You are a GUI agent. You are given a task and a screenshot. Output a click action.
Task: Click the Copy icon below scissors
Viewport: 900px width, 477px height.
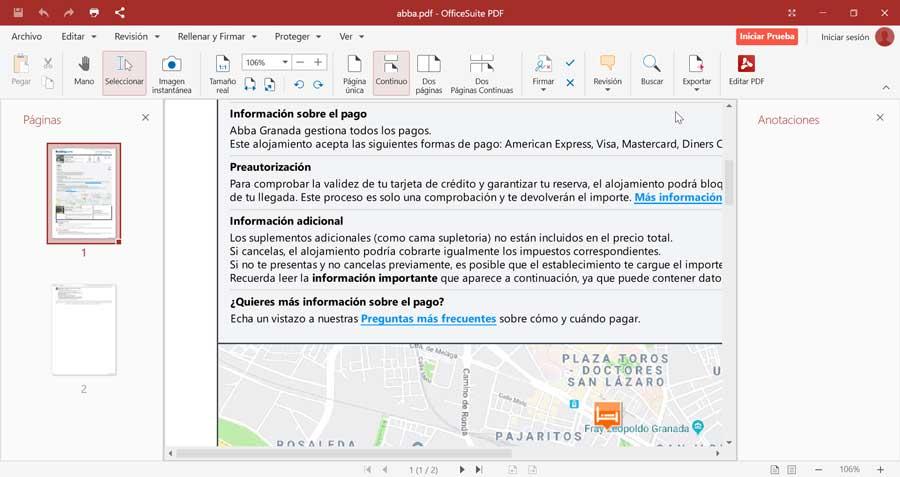point(48,83)
